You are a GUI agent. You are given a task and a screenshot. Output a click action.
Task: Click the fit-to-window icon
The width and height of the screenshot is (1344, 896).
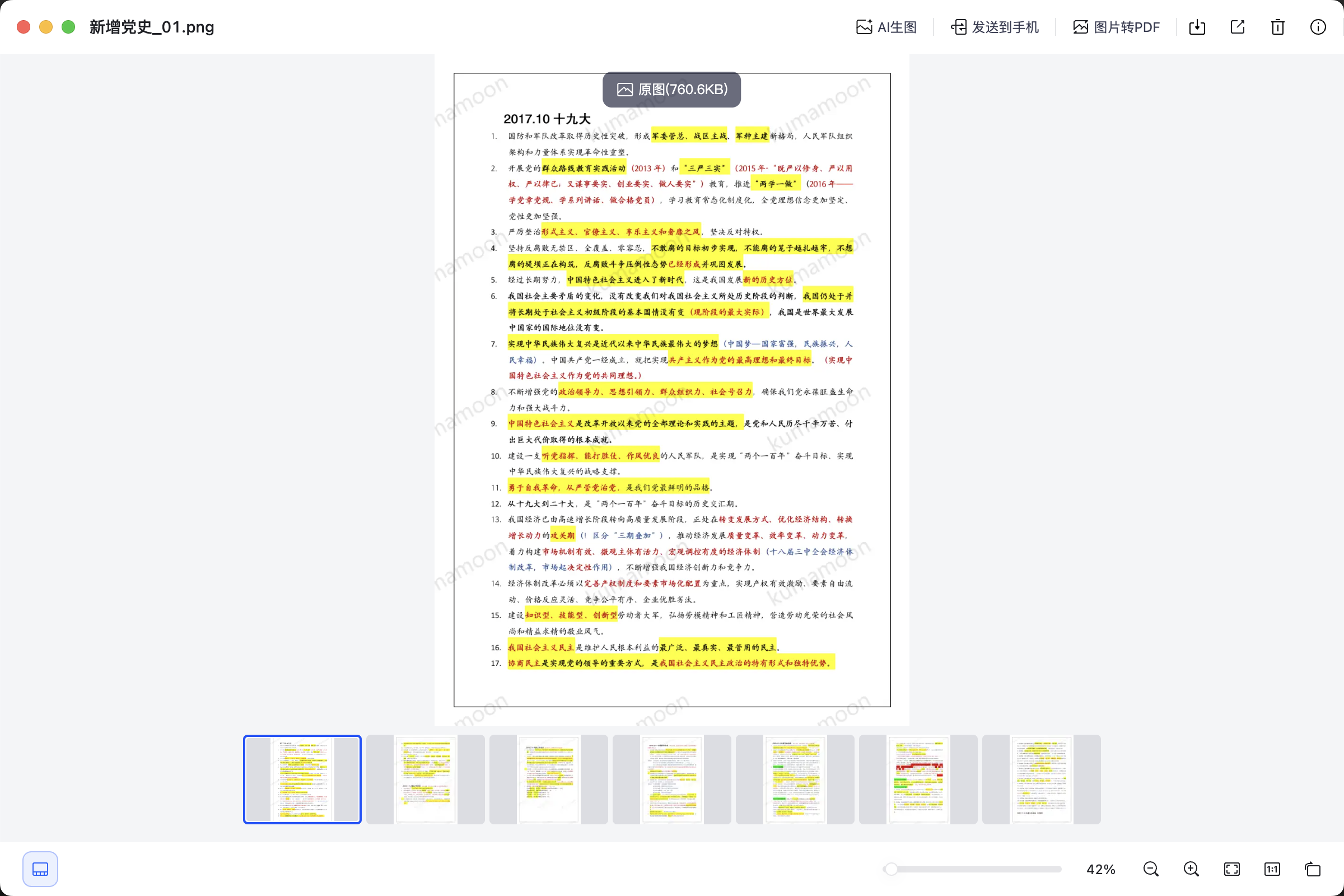click(x=1231, y=869)
